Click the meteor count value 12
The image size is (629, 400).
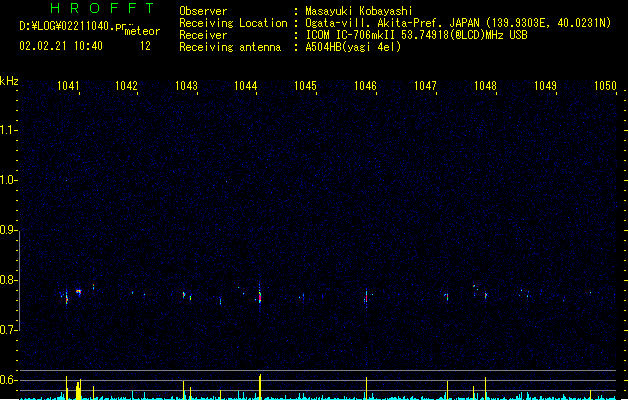[145, 46]
